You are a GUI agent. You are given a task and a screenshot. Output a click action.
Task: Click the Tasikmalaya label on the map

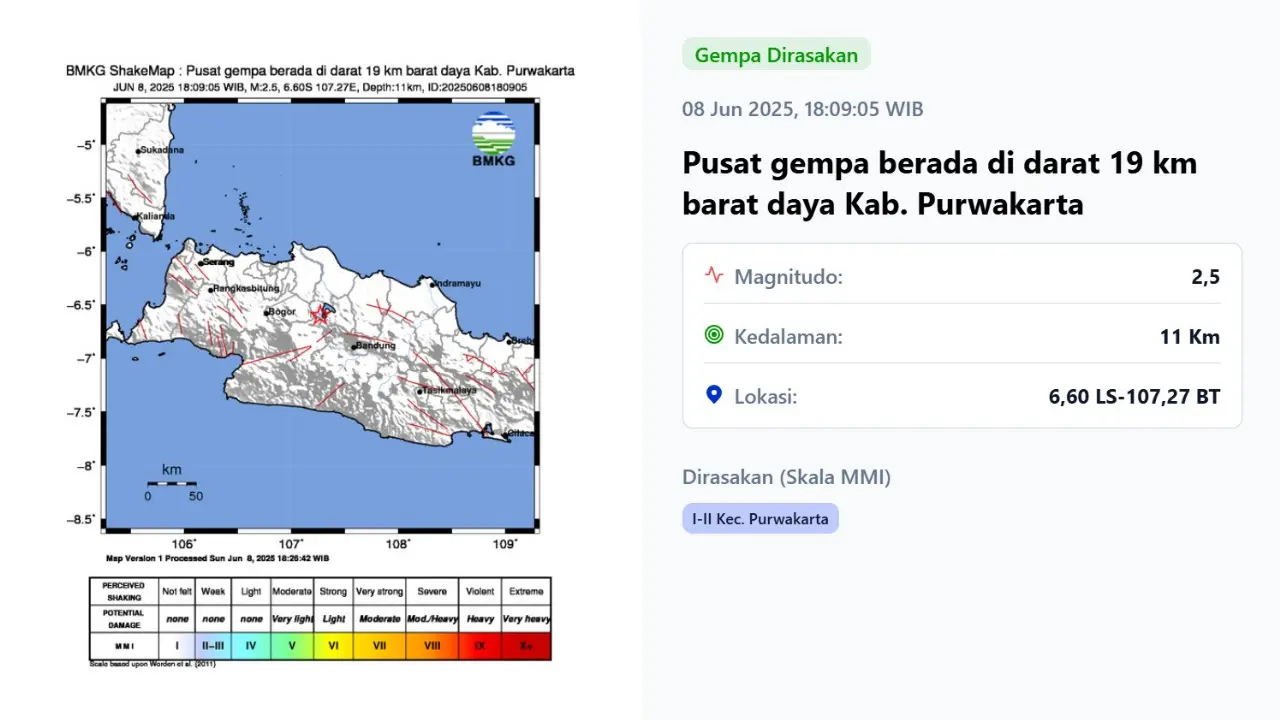pos(449,390)
